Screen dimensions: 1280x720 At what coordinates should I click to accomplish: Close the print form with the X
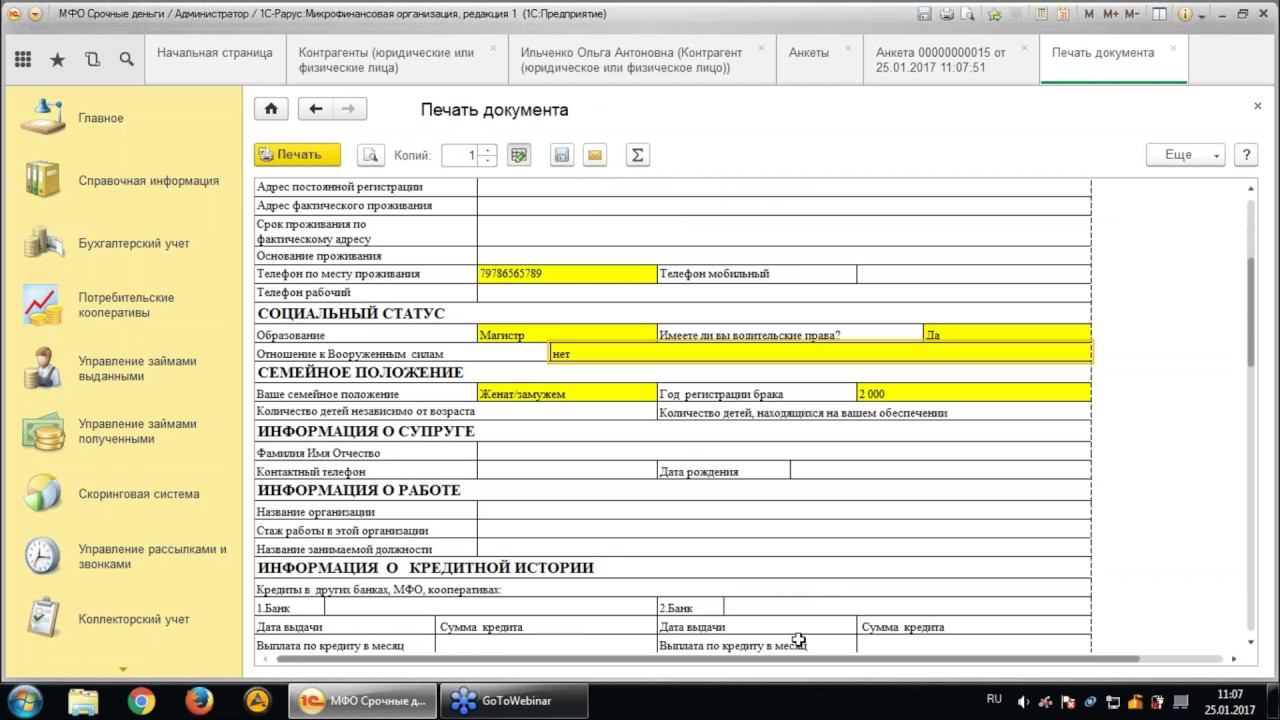1258,106
